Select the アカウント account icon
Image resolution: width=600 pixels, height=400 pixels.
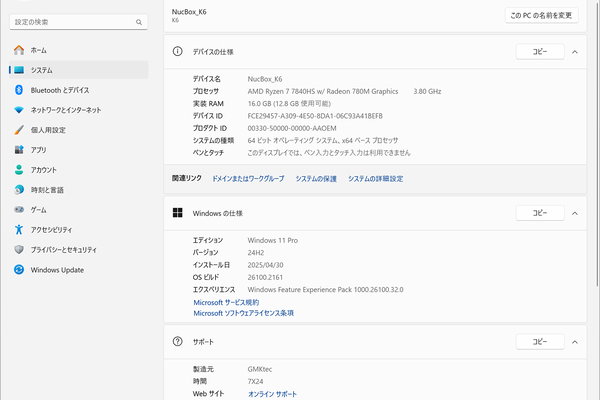[x=19, y=170]
